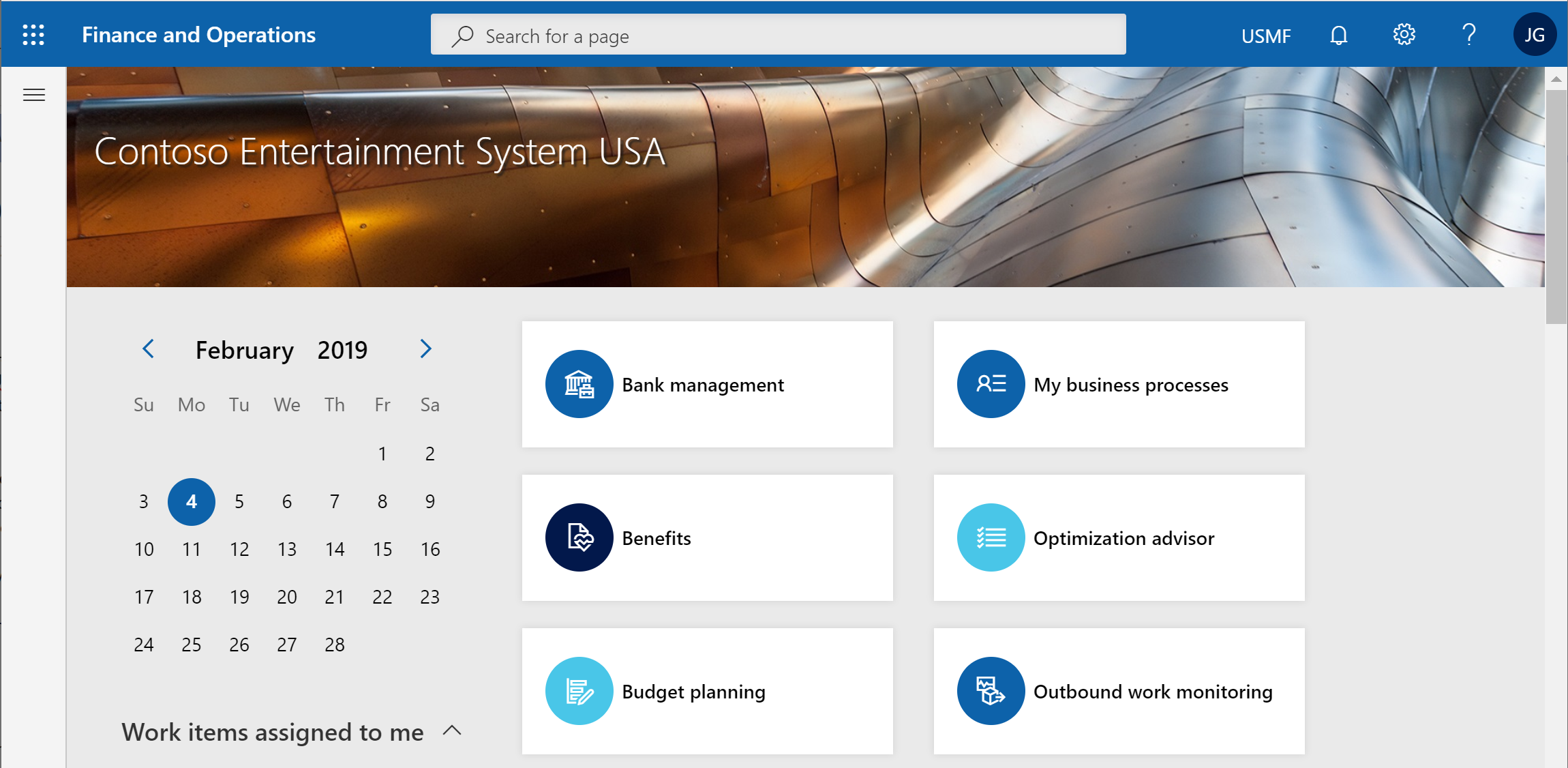
Task: Select February 4 on the calendar
Action: pos(192,502)
